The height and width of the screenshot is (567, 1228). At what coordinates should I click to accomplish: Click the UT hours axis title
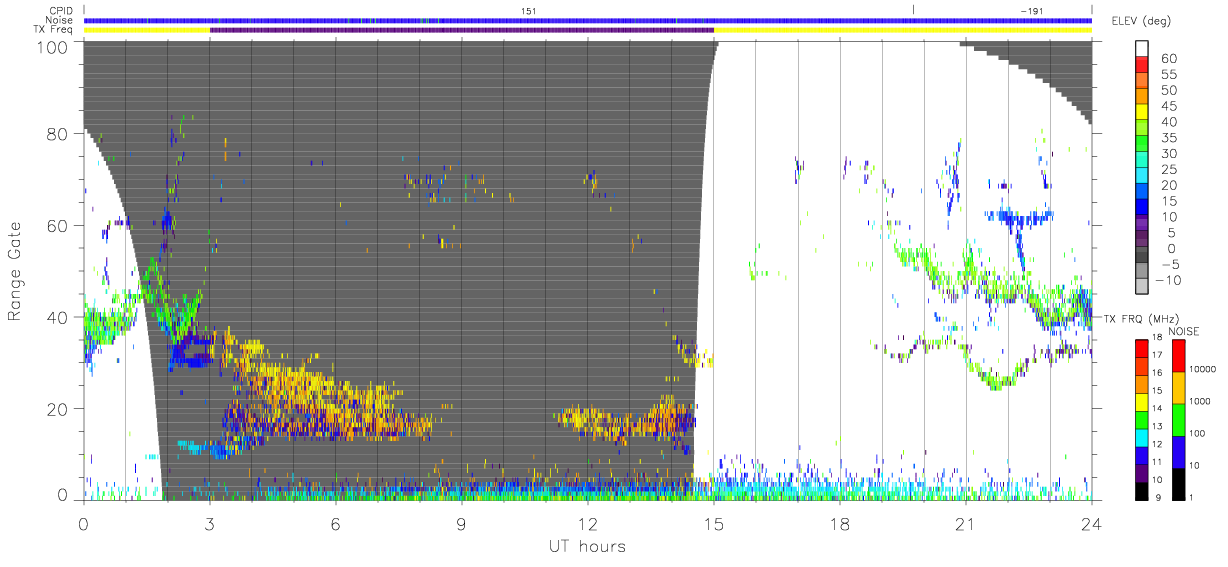coord(587,546)
